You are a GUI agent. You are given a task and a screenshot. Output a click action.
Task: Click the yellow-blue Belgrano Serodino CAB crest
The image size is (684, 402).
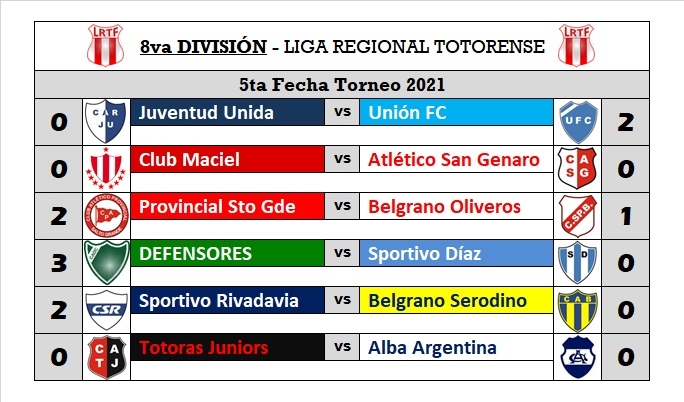[x=578, y=309]
